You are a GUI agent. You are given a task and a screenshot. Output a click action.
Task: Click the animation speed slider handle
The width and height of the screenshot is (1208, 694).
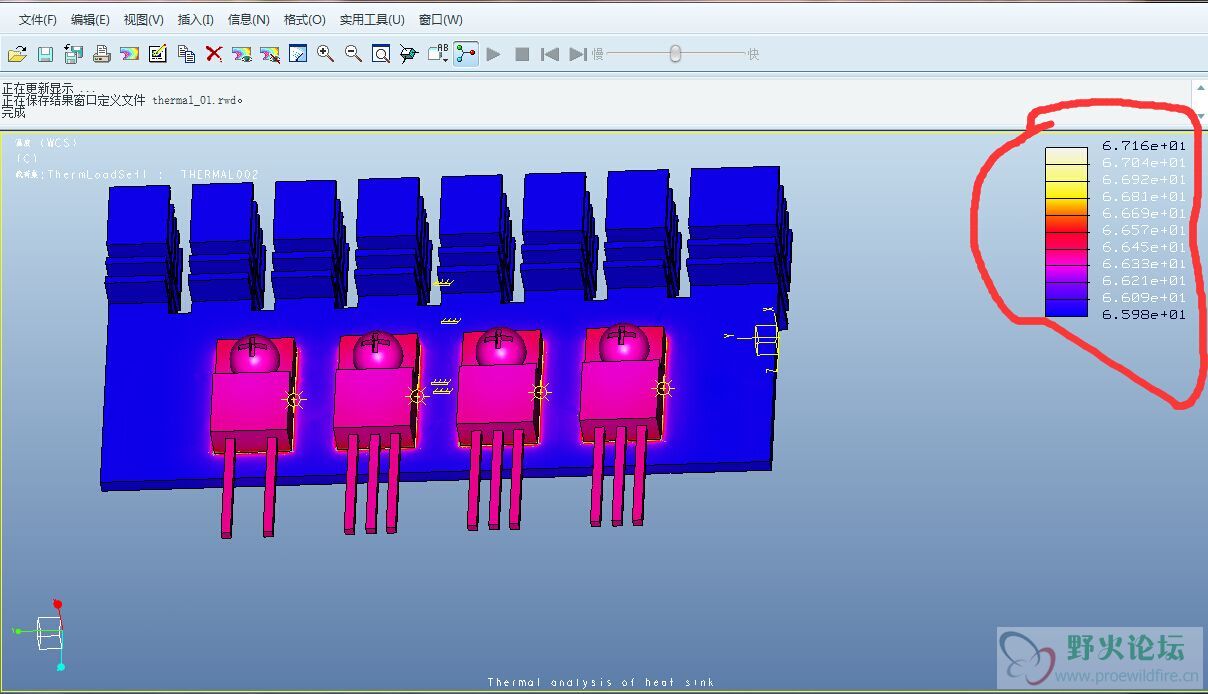(x=675, y=53)
